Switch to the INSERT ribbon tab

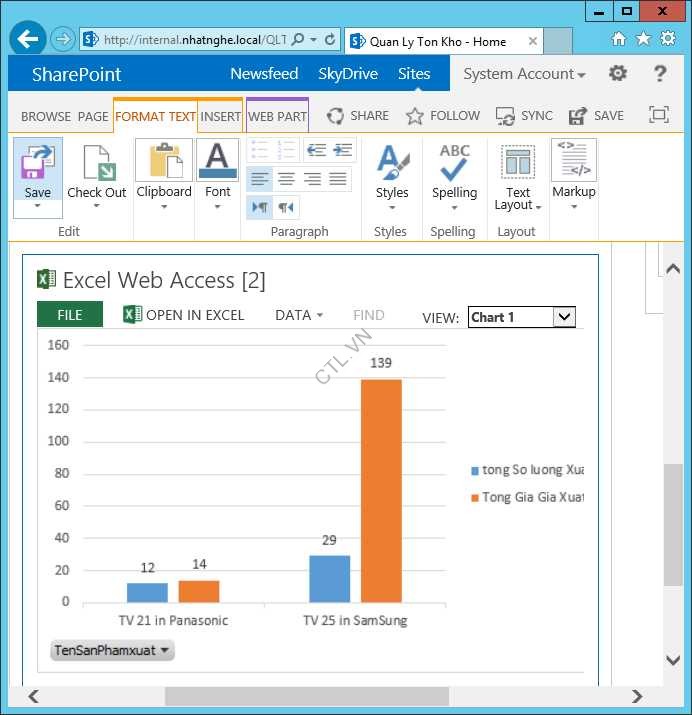coord(220,116)
